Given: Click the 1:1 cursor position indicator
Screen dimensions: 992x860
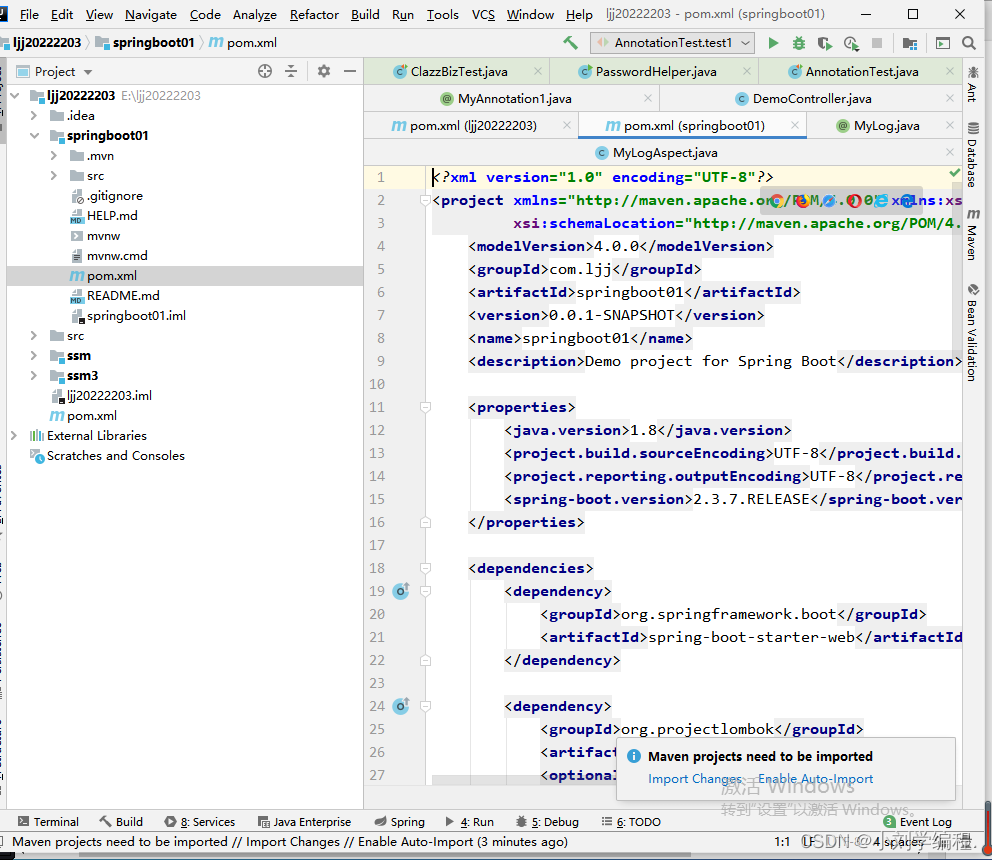Looking at the screenshot, I should click(782, 842).
